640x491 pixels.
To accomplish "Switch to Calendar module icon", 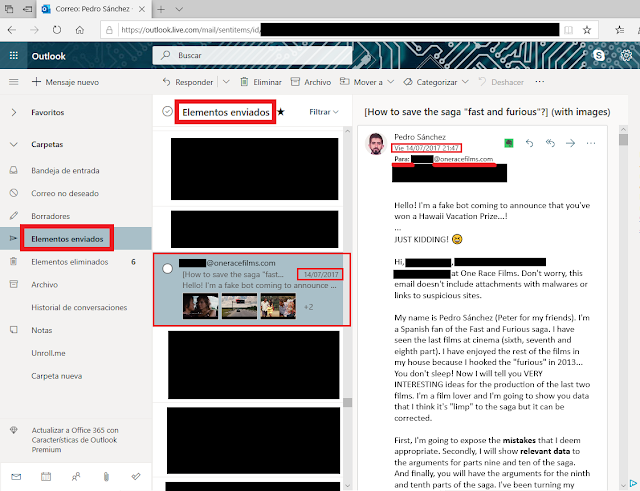I will pyautogui.click(x=46, y=476).
